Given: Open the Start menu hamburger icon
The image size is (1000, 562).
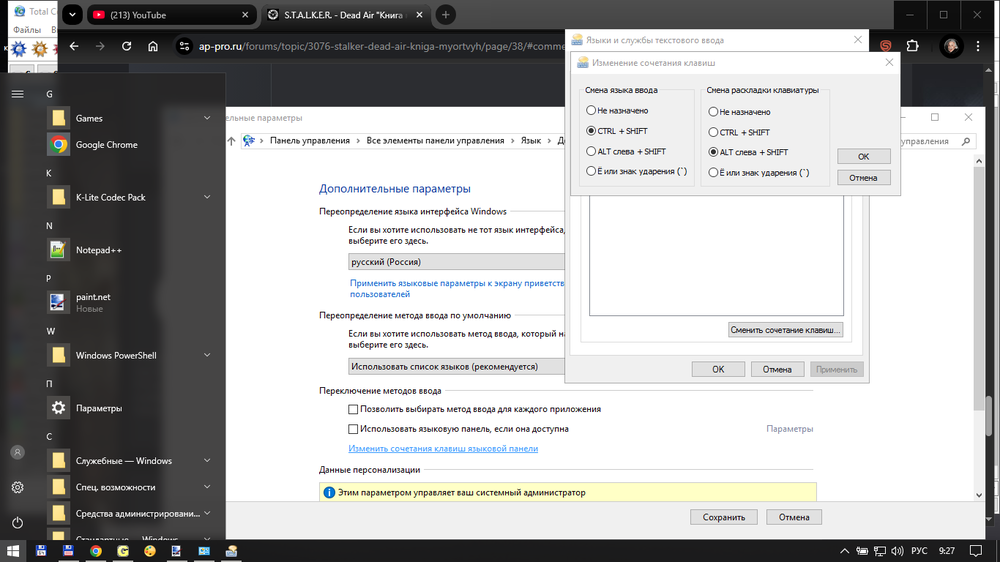Looking at the screenshot, I should [x=17, y=94].
